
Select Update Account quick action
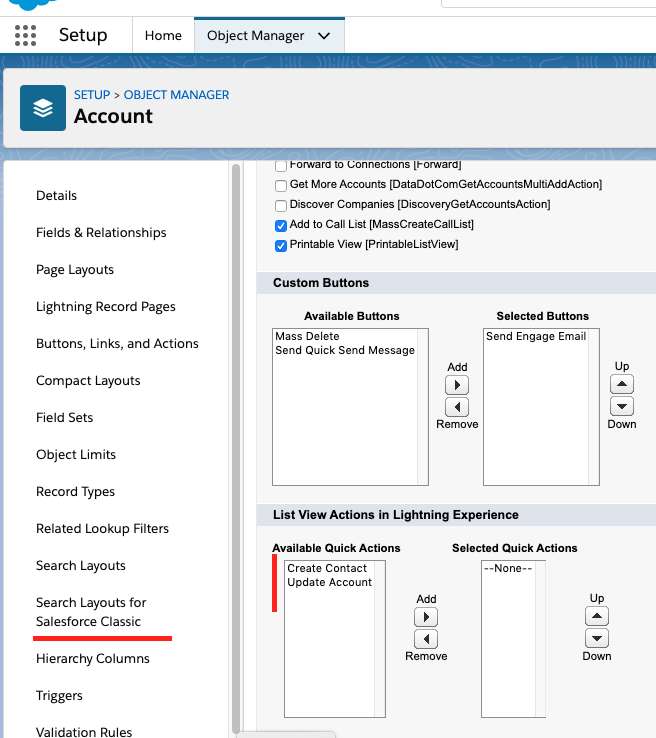click(x=329, y=582)
